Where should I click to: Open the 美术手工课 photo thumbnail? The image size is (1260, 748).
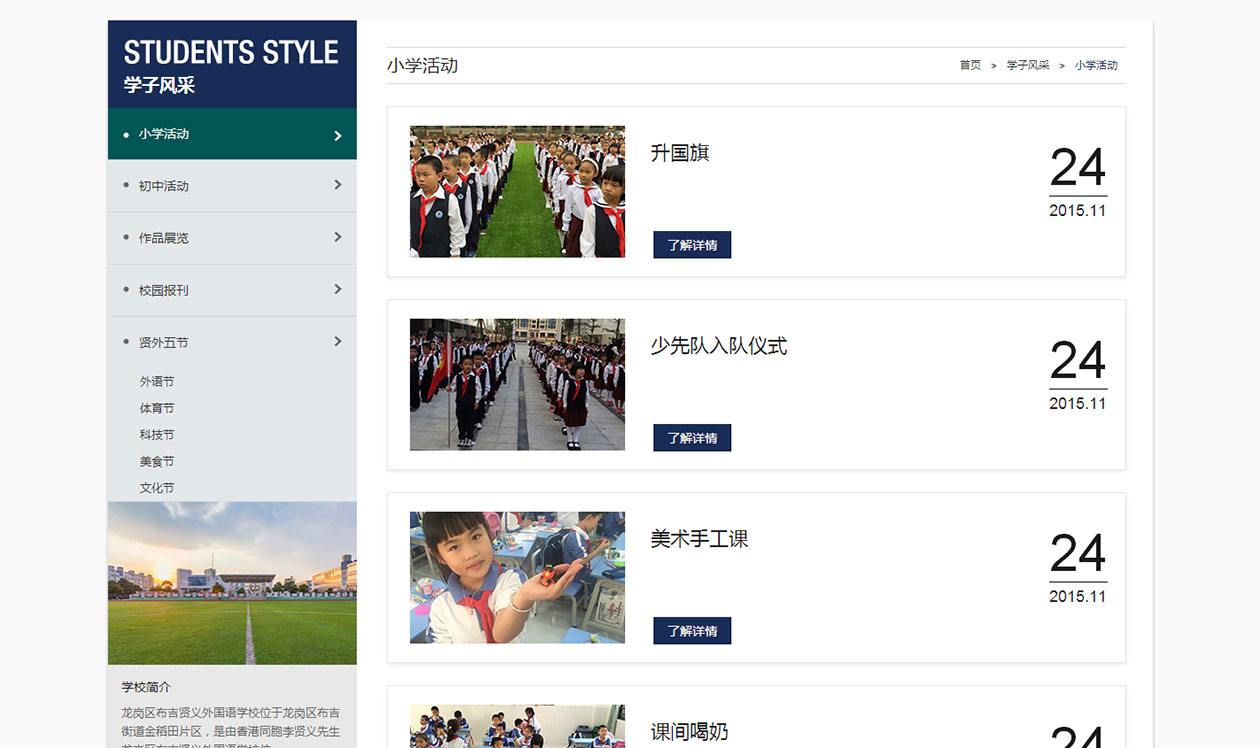(517, 577)
